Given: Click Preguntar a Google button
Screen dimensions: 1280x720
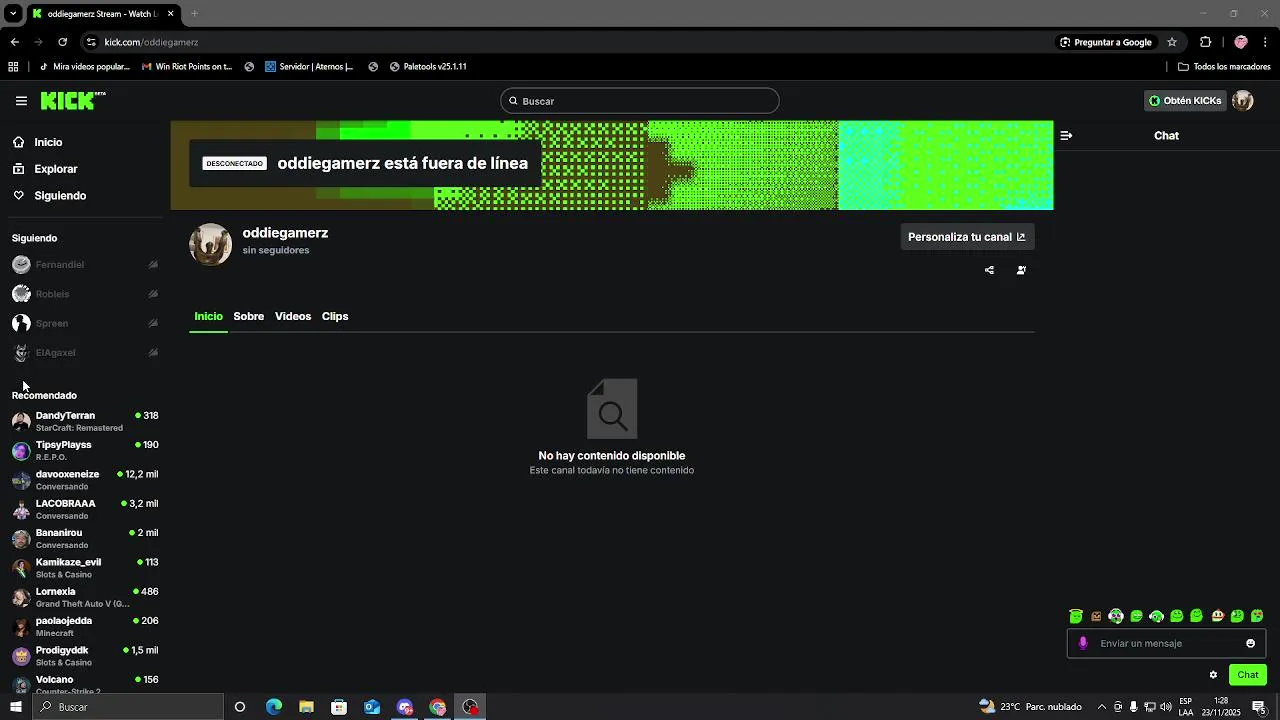Looking at the screenshot, I should coord(1106,42).
